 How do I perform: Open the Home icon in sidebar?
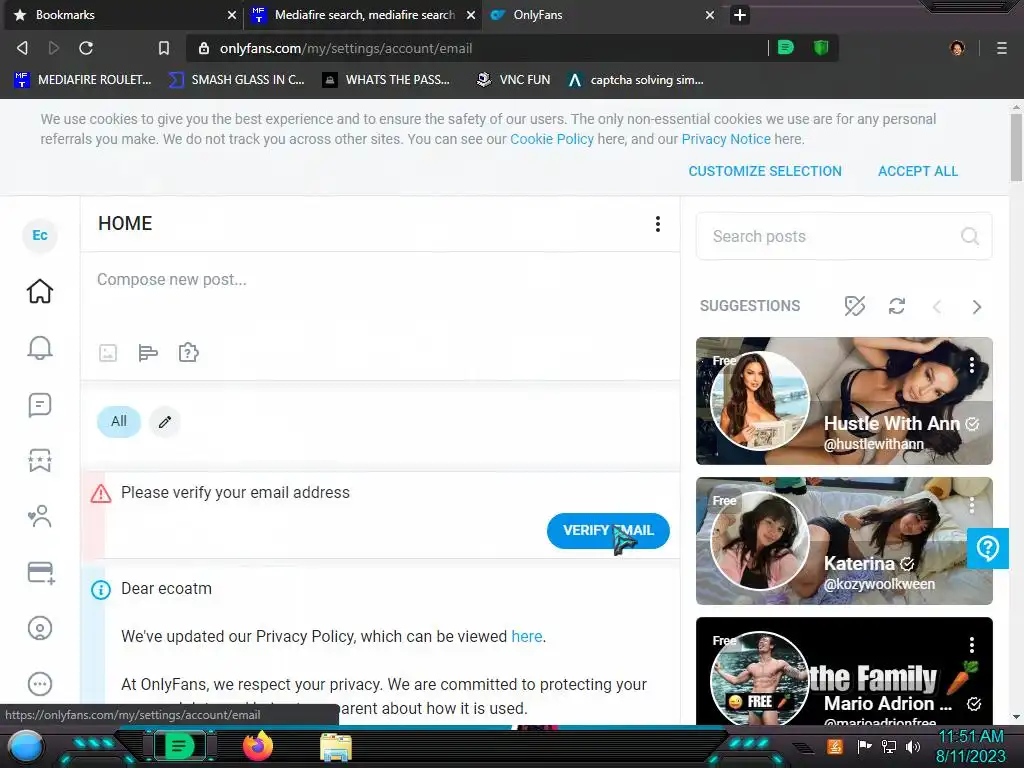pos(40,291)
